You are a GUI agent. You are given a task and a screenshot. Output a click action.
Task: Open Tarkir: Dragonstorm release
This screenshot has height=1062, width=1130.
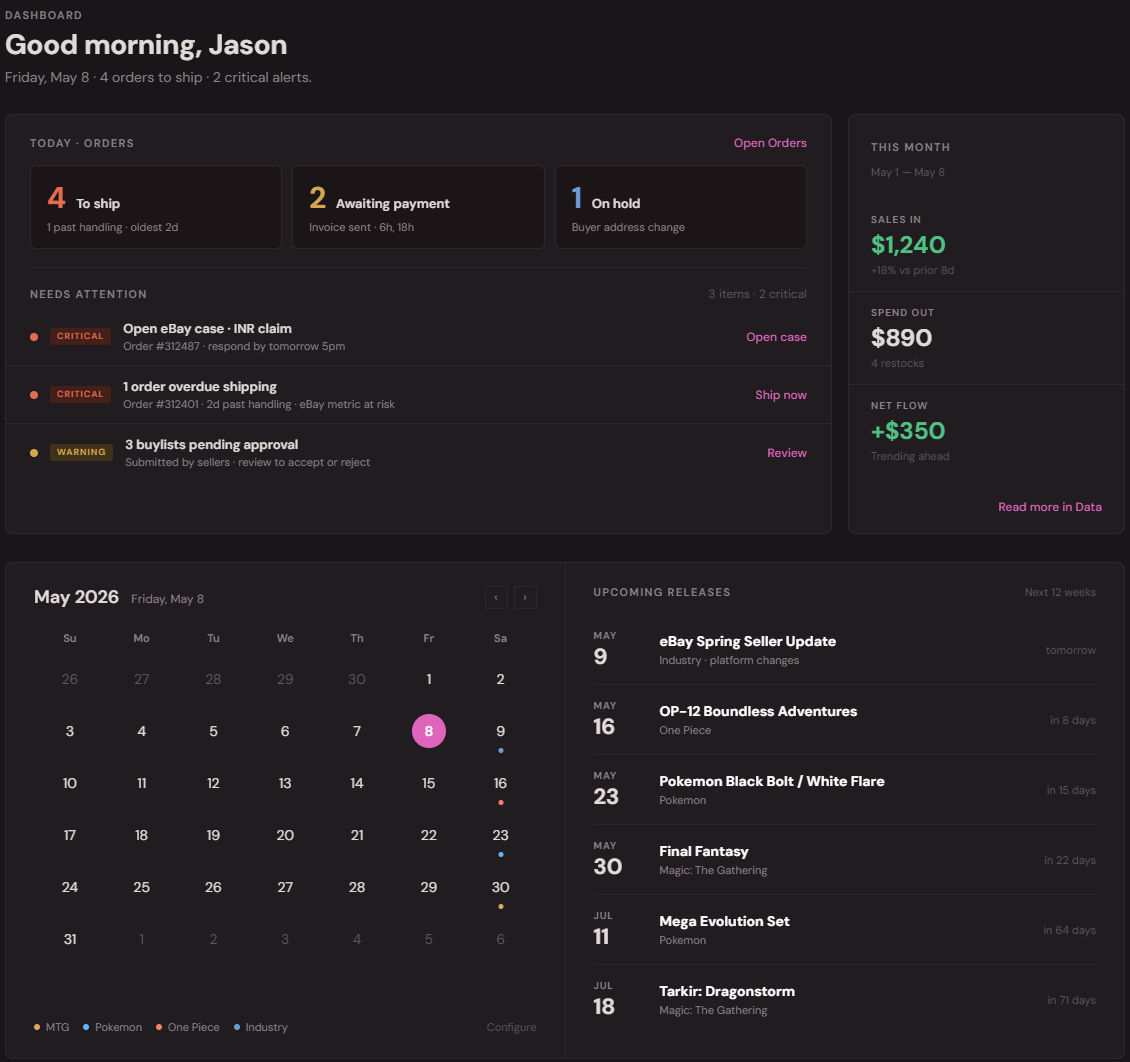point(844,999)
